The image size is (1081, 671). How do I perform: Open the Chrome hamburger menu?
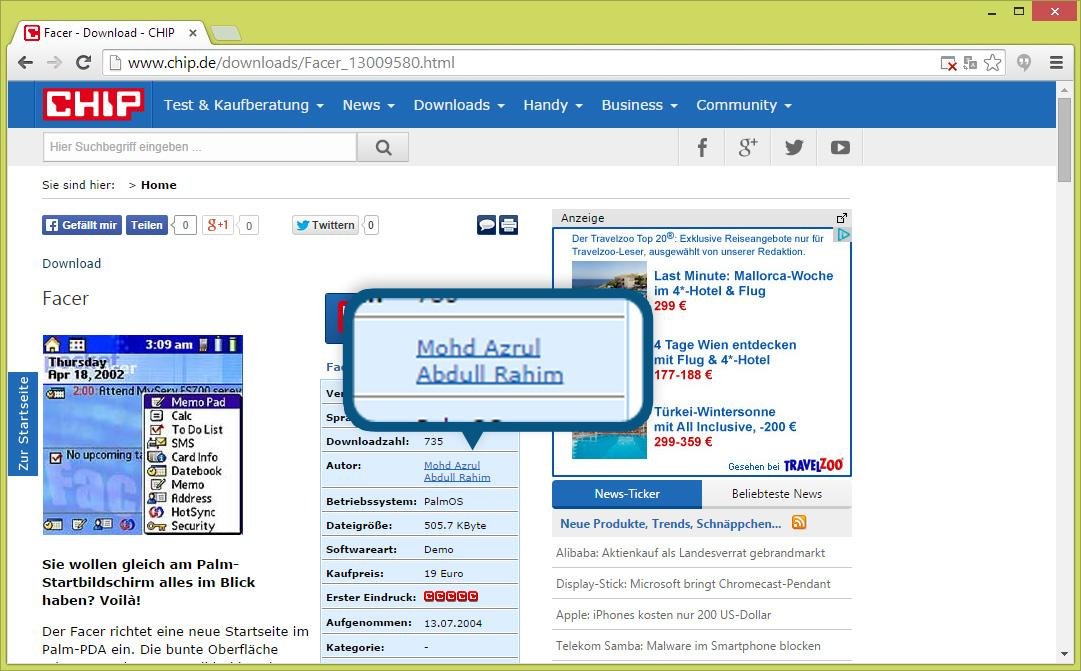pos(1056,63)
